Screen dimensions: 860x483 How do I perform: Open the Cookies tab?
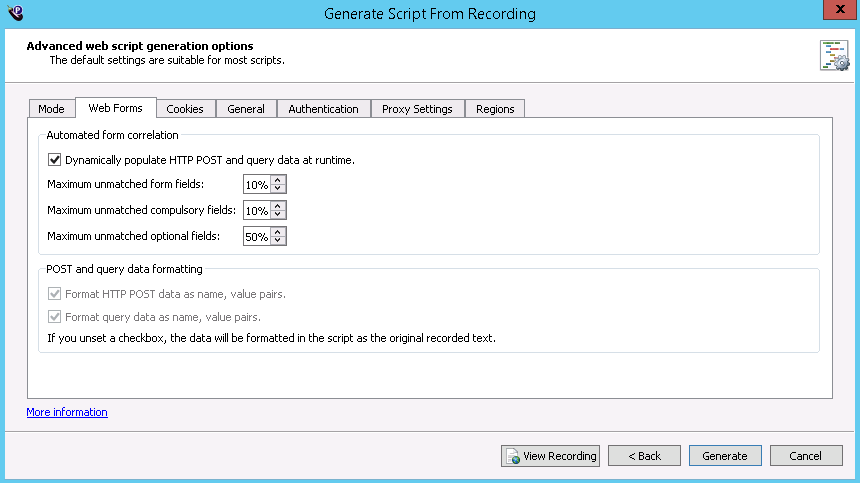pos(185,109)
